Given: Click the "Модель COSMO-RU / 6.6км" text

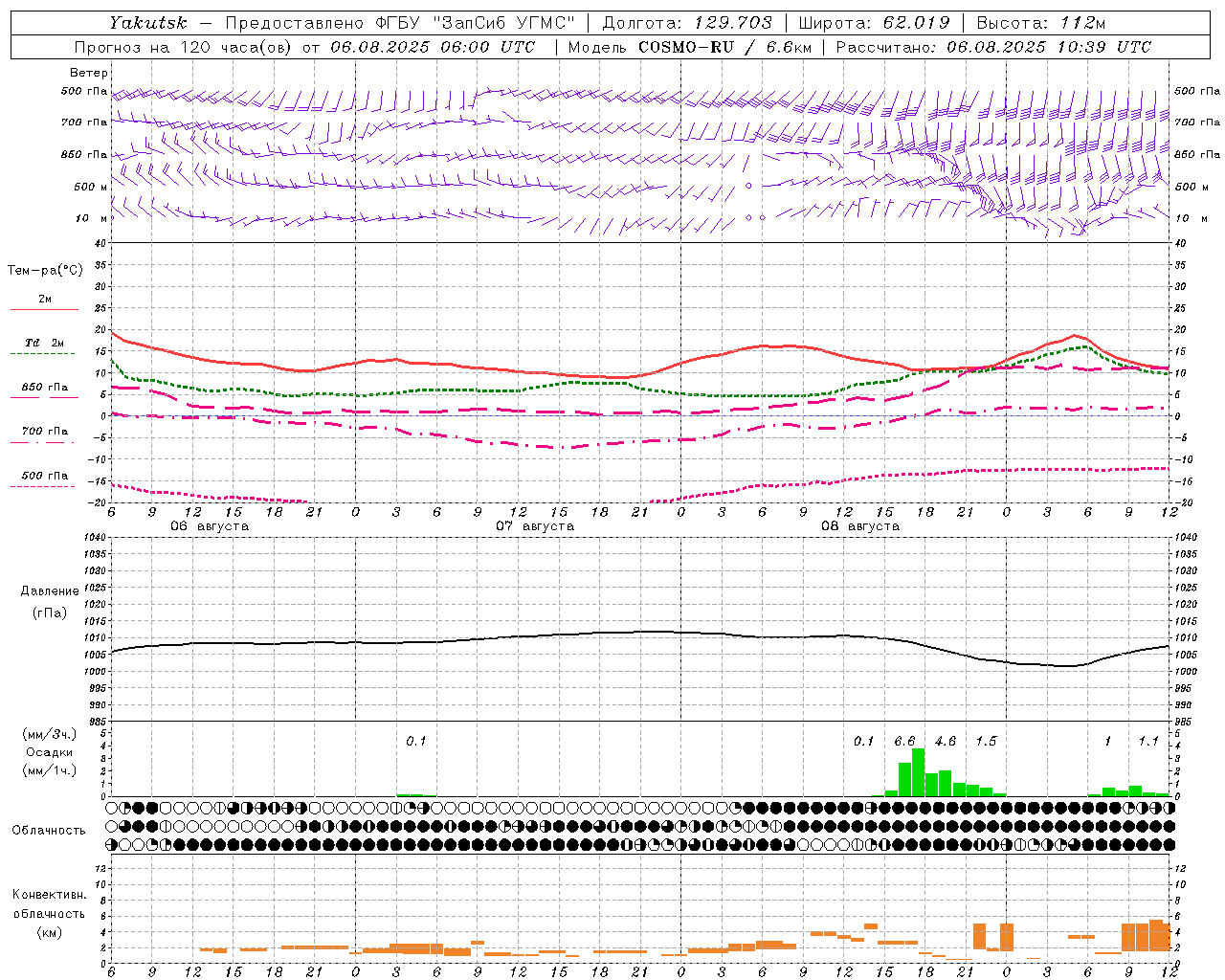Looking at the screenshot, I should [689, 47].
